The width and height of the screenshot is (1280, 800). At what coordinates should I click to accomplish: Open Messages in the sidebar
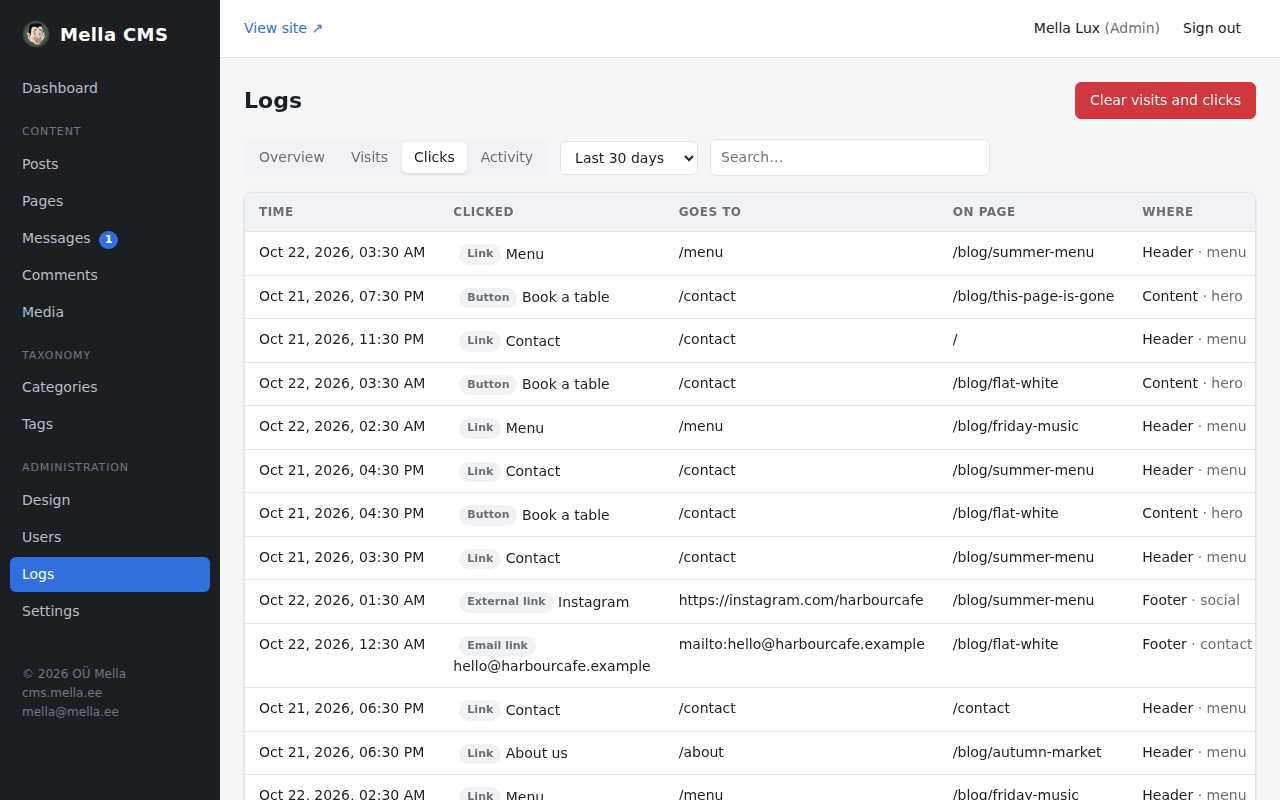(110, 238)
